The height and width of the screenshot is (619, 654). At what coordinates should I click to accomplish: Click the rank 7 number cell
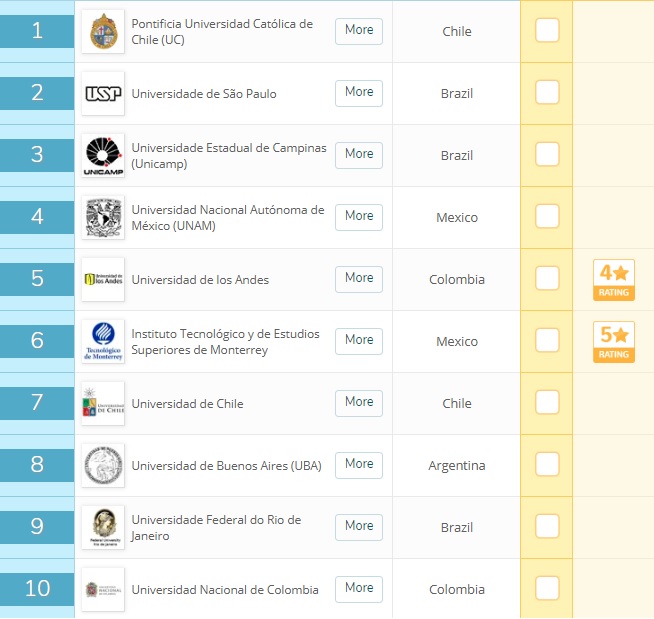(x=37, y=403)
